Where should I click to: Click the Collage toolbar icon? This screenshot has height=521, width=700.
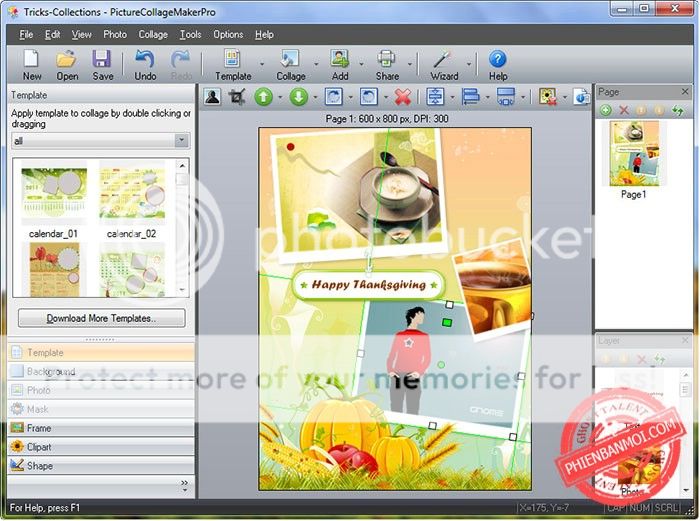[x=291, y=65]
